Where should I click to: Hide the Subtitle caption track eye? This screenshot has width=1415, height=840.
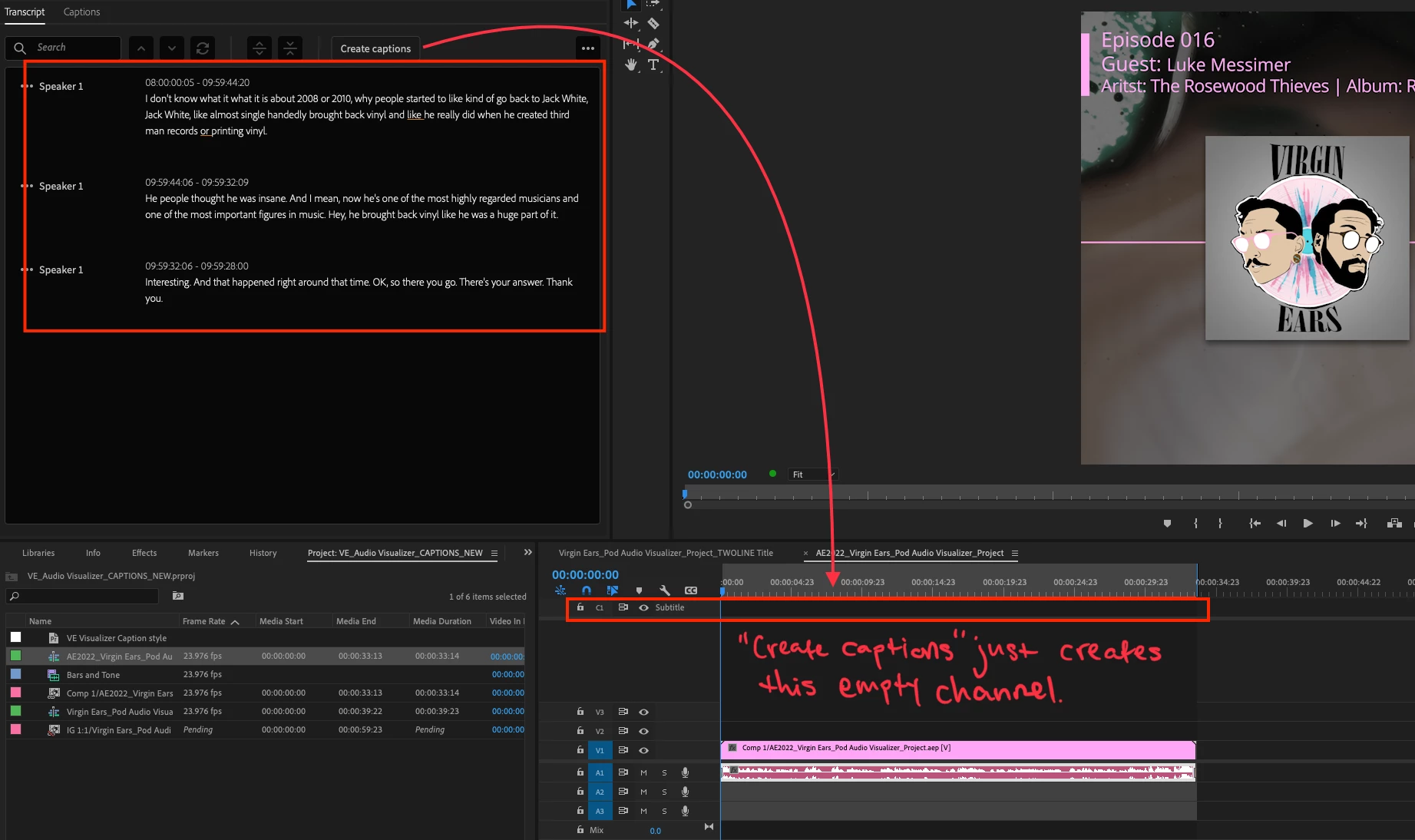point(643,607)
